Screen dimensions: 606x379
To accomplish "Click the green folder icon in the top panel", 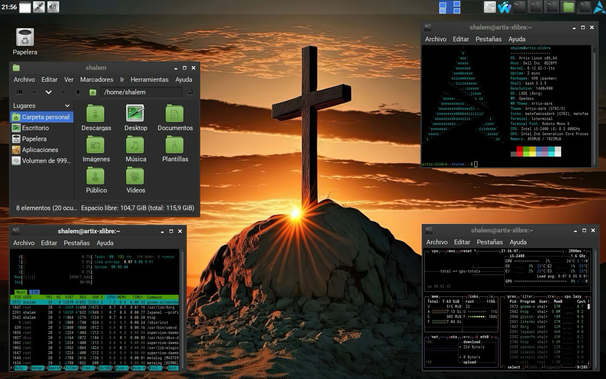I will tap(569, 7).
